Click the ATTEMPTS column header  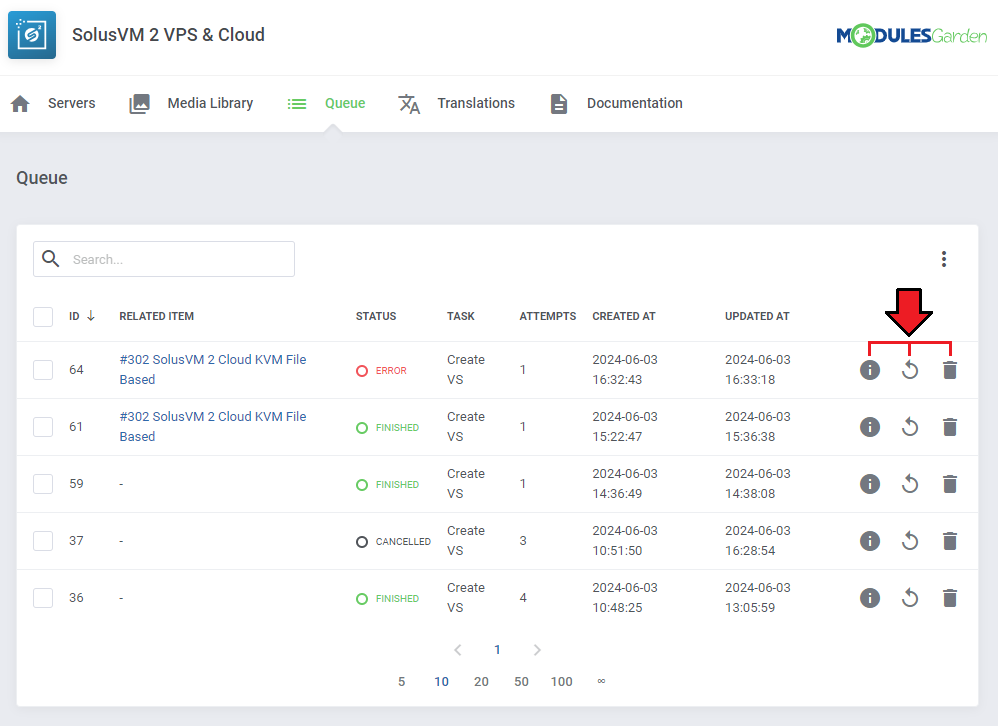[x=547, y=316]
